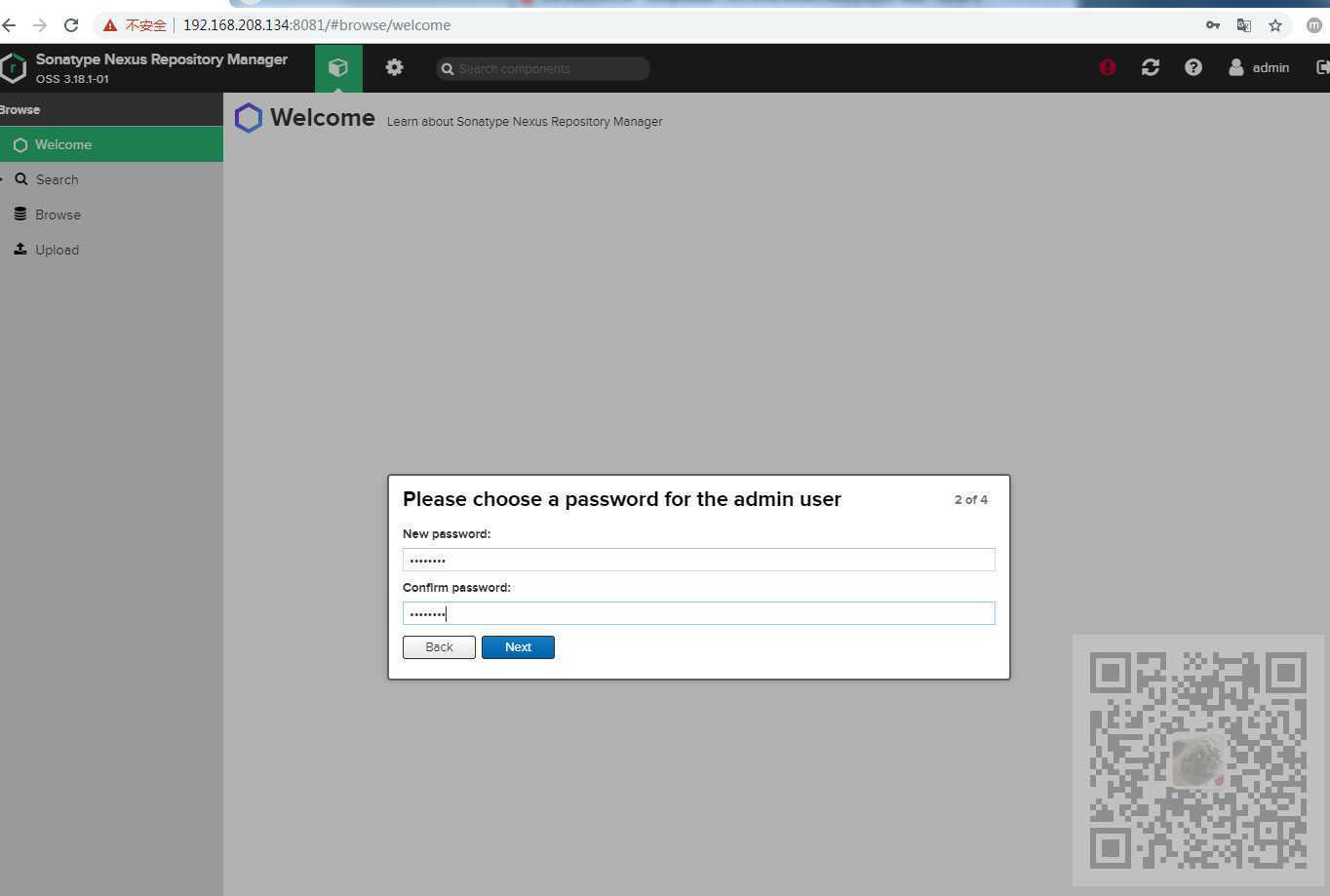Open the Help question mark icon
The width and height of the screenshot is (1330, 896).
[1193, 67]
